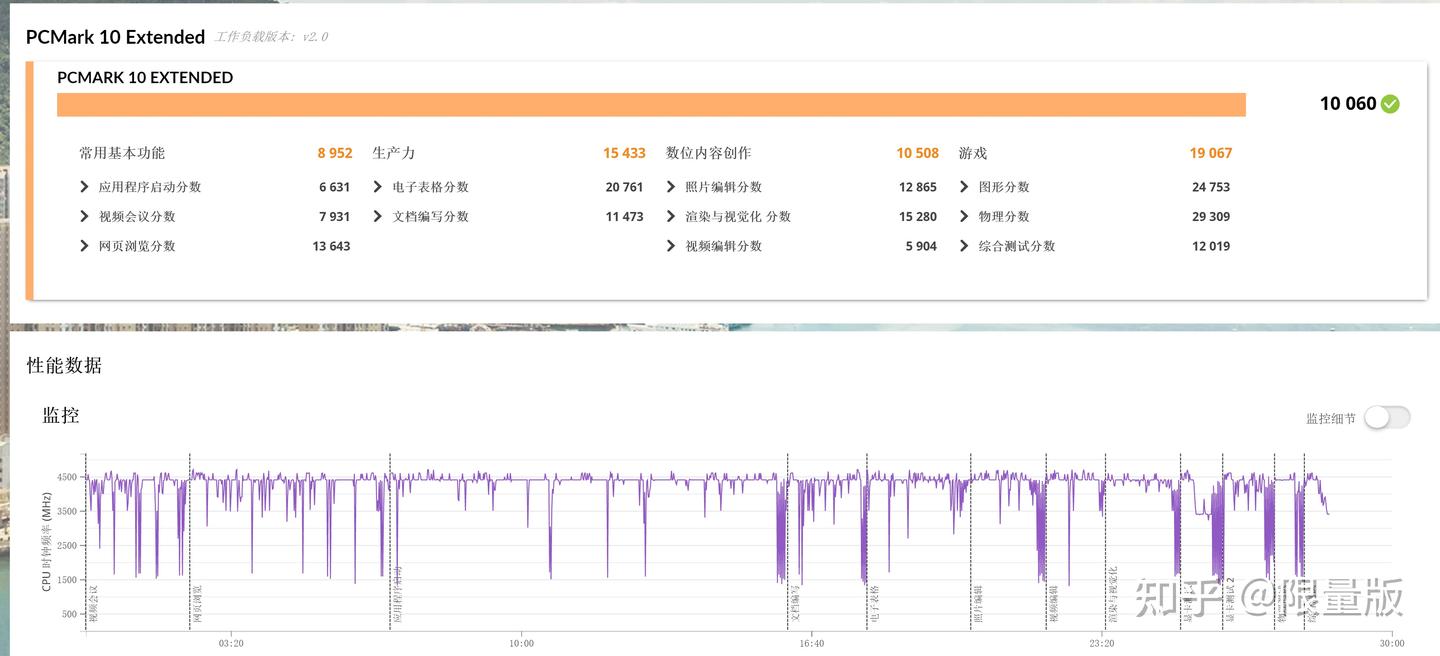Viewport: 1440px width, 656px height.
Task: Click the green validated checkmark icon
Action: click(x=1390, y=104)
